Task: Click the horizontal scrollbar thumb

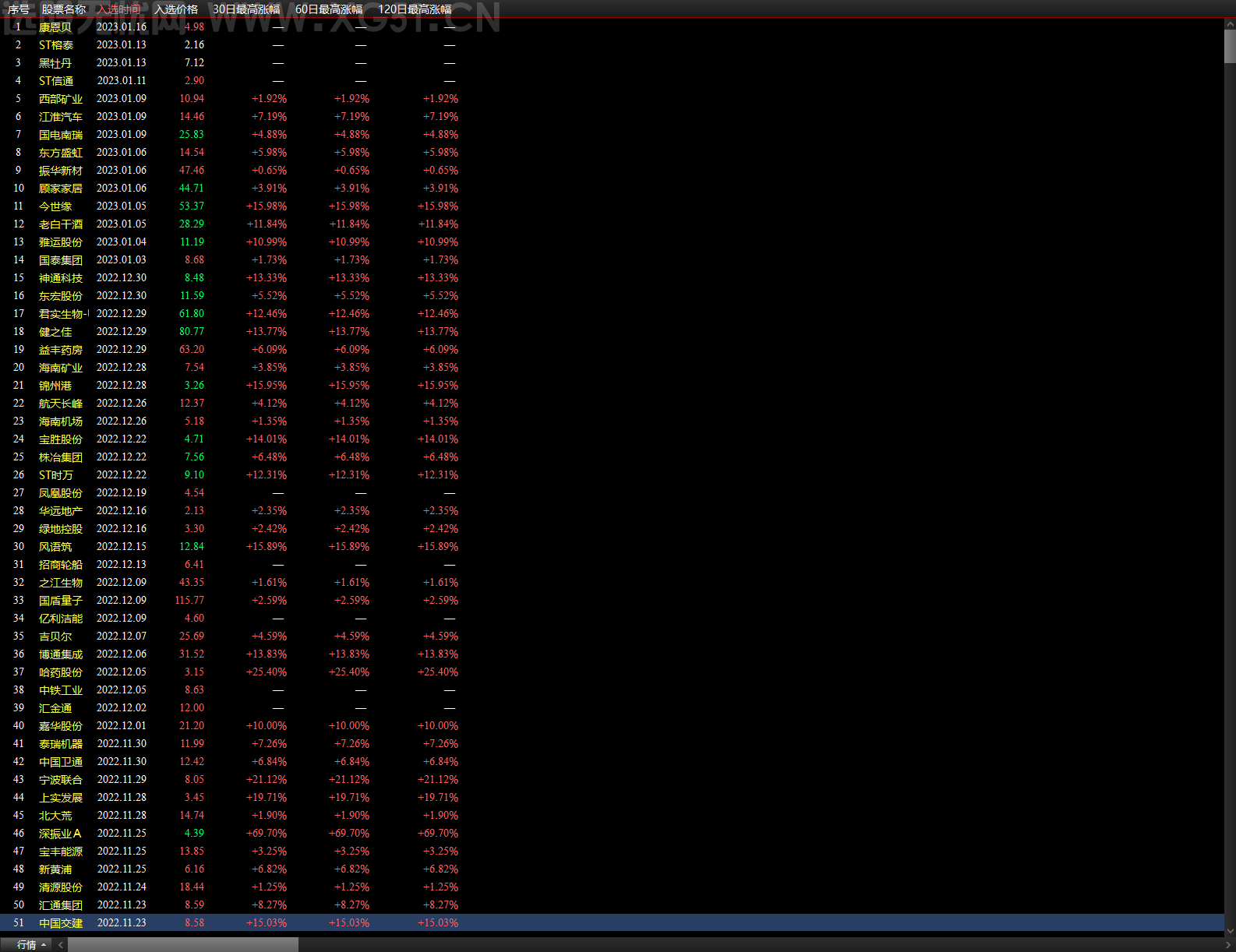Action: [183, 944]
